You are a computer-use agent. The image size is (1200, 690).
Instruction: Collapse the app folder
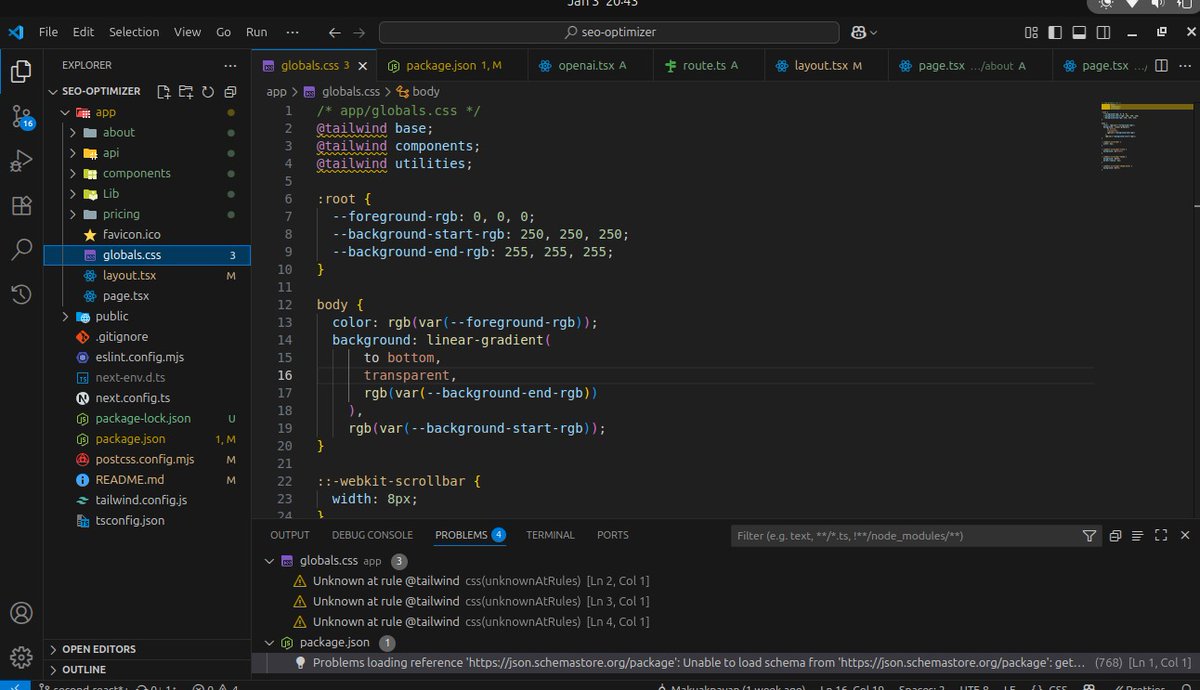[x=65, y=112]
